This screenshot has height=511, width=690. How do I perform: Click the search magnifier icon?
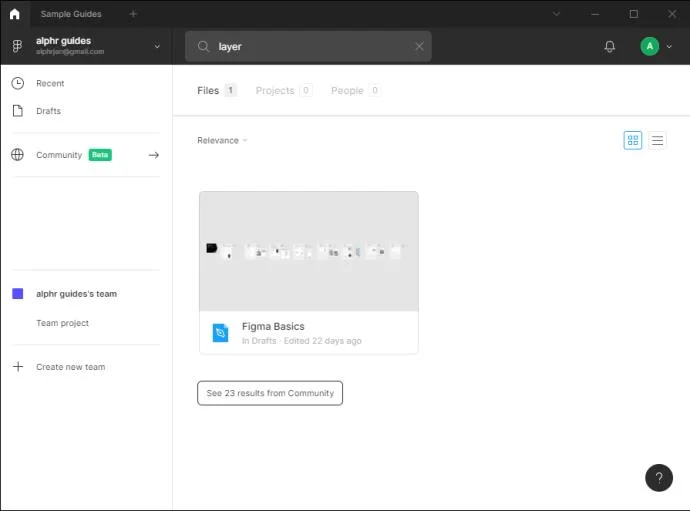203,46
